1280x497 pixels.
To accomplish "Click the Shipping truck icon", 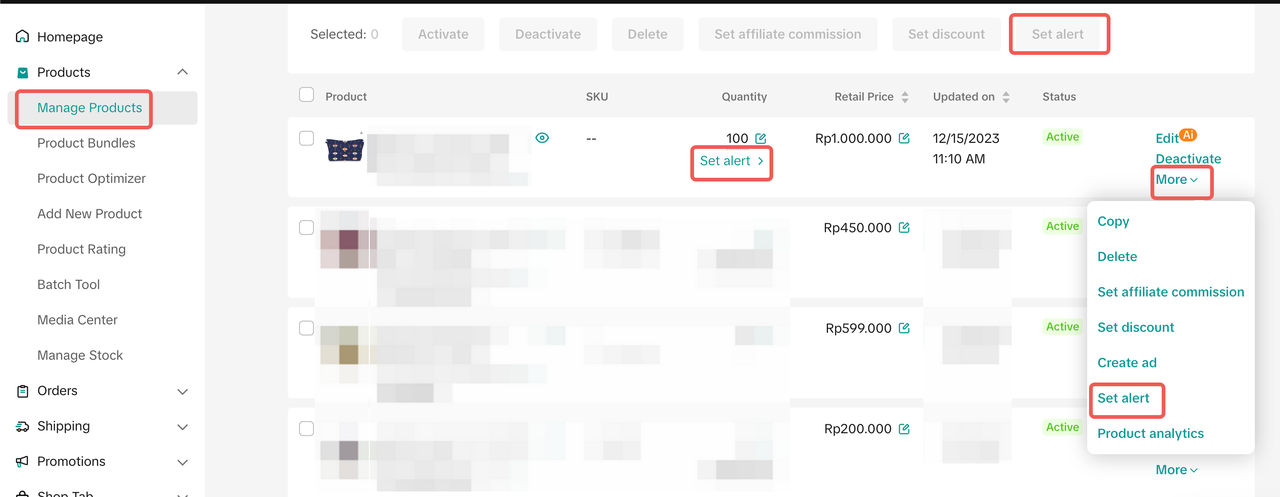I will (x=23, y=426).
